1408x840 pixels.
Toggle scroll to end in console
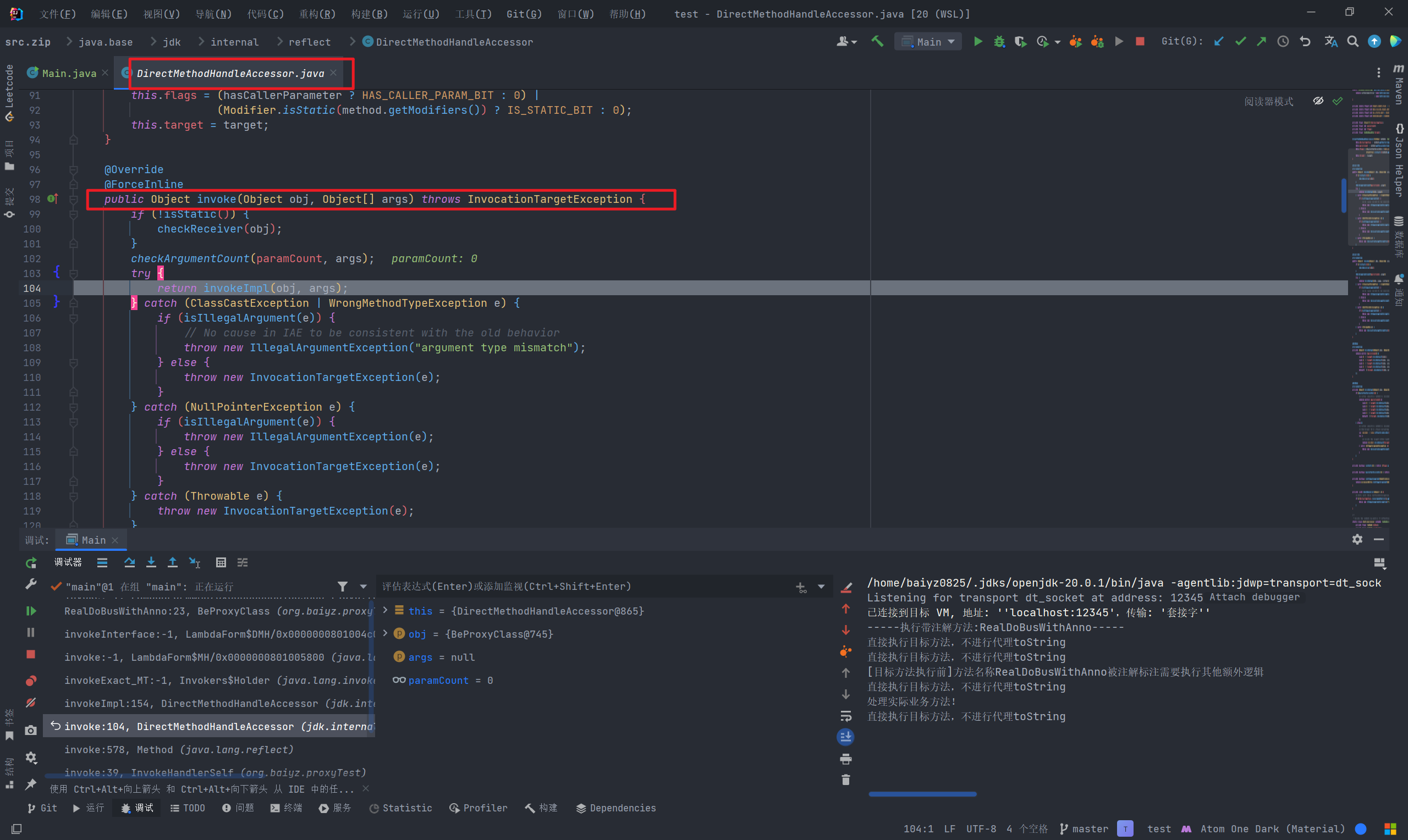845,737
